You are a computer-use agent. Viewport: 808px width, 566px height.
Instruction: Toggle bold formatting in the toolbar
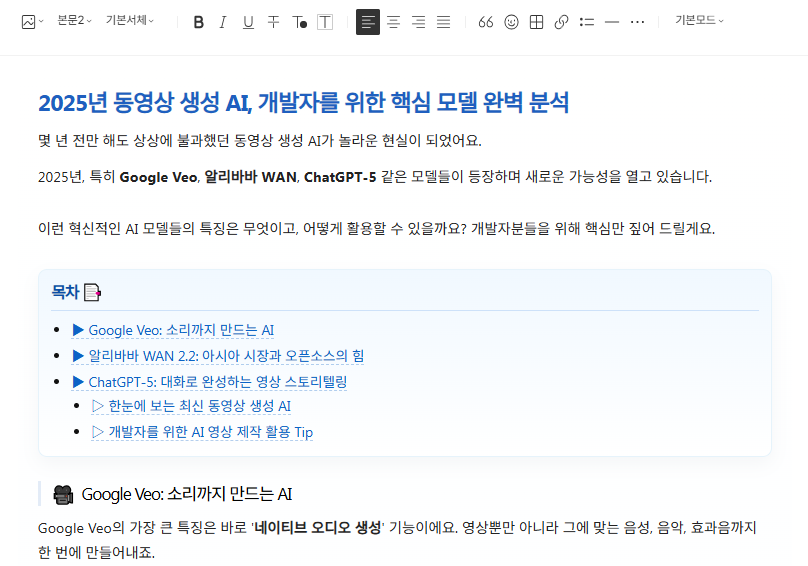(x=199, y=22)
